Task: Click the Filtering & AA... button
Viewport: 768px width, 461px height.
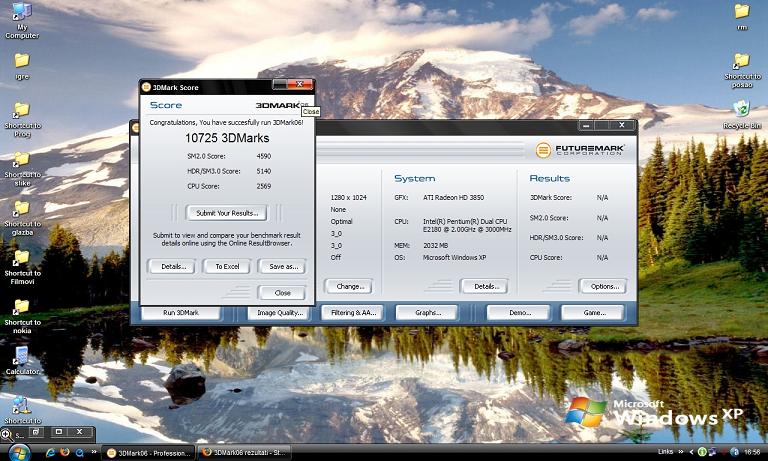Action: (353, 313)
